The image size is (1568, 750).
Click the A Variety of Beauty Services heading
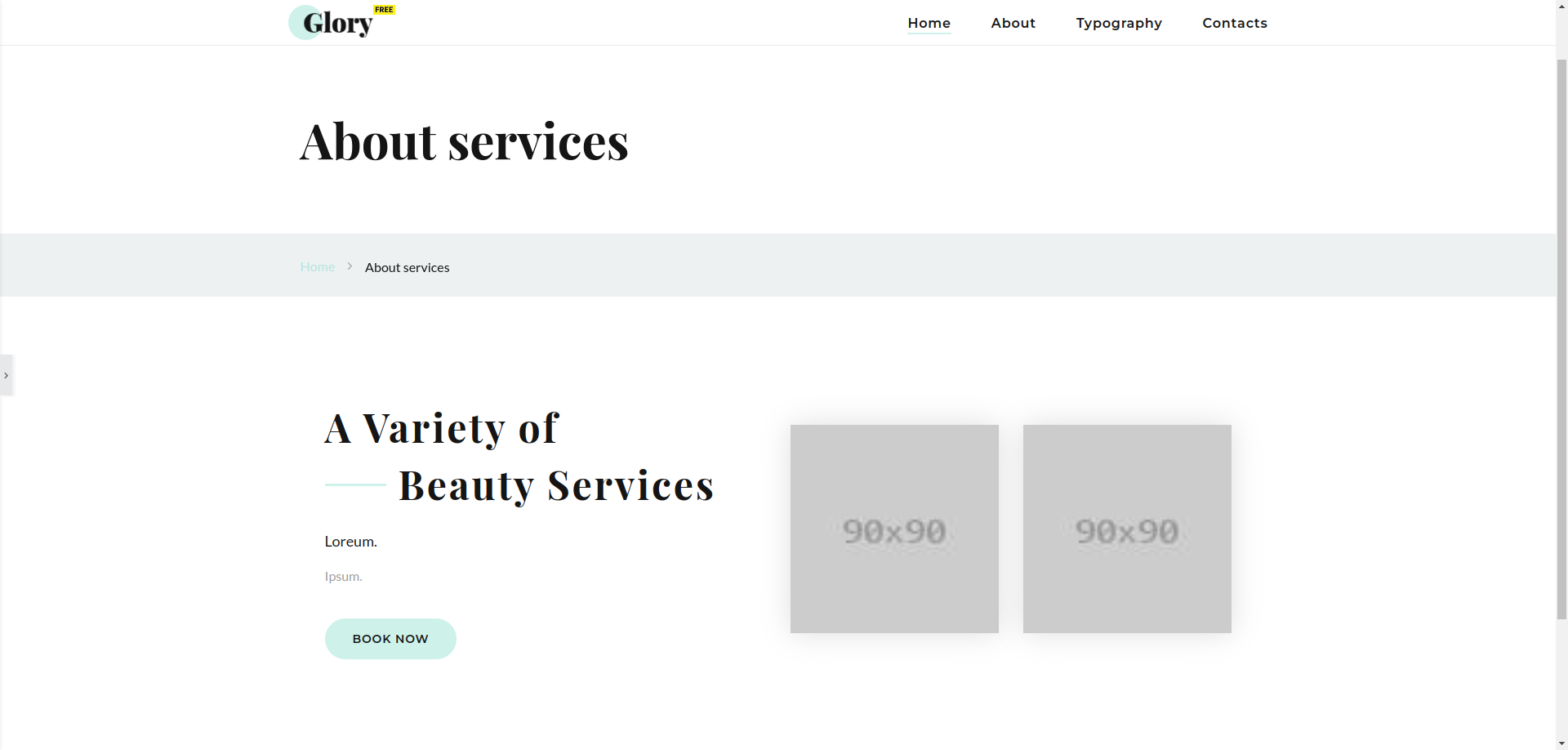tap(519, 456)
